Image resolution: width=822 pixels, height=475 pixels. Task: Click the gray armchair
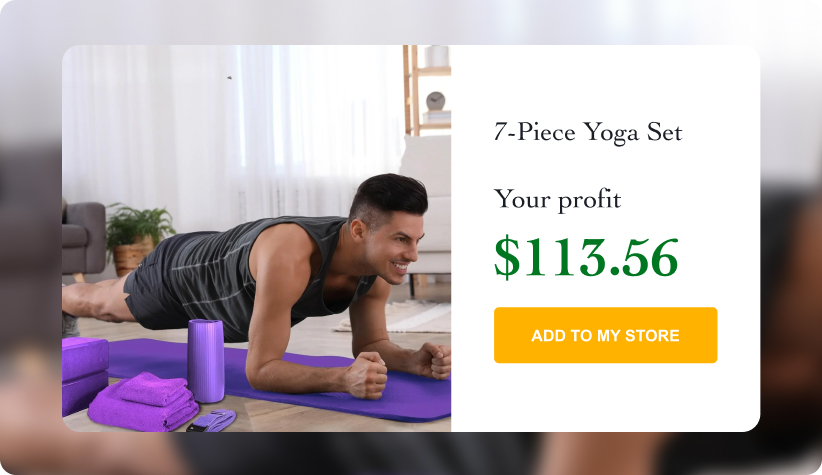click(84, 239)
